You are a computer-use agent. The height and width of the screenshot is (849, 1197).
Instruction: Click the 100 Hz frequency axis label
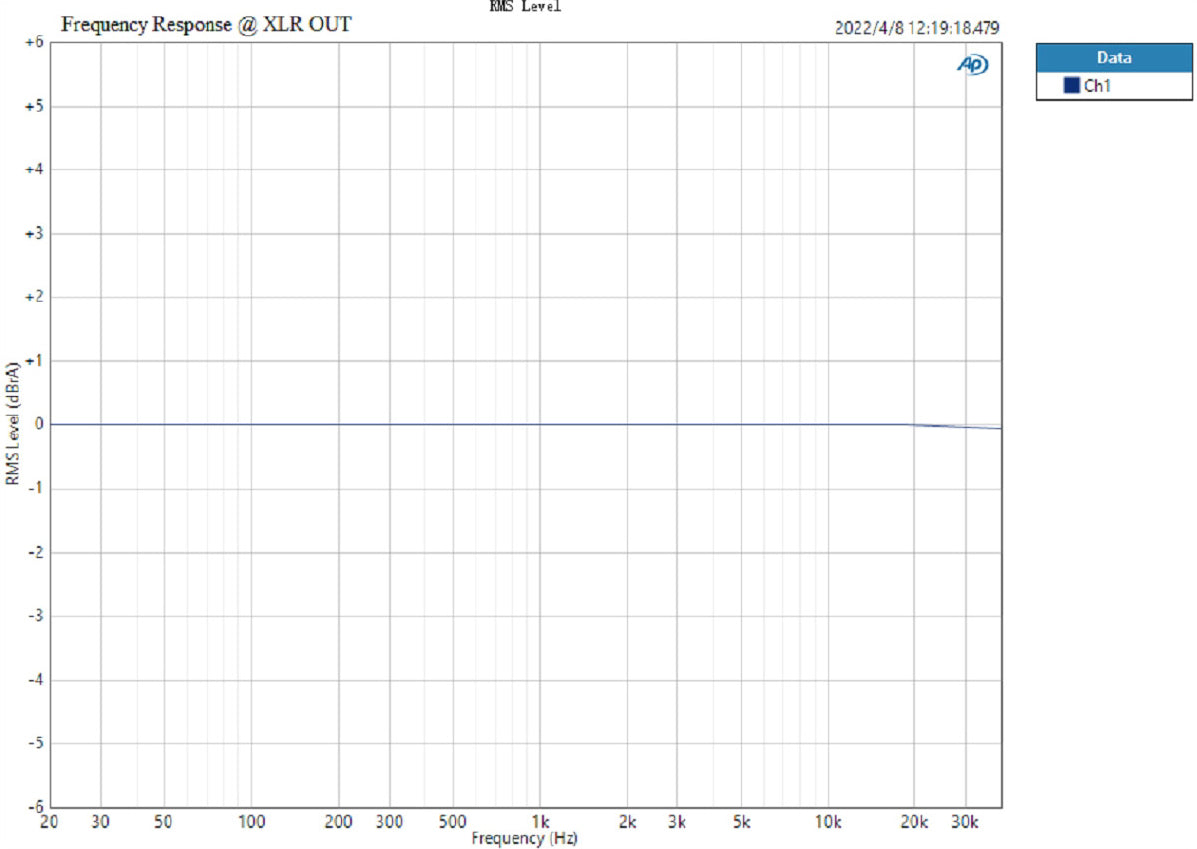click(251, 822)
